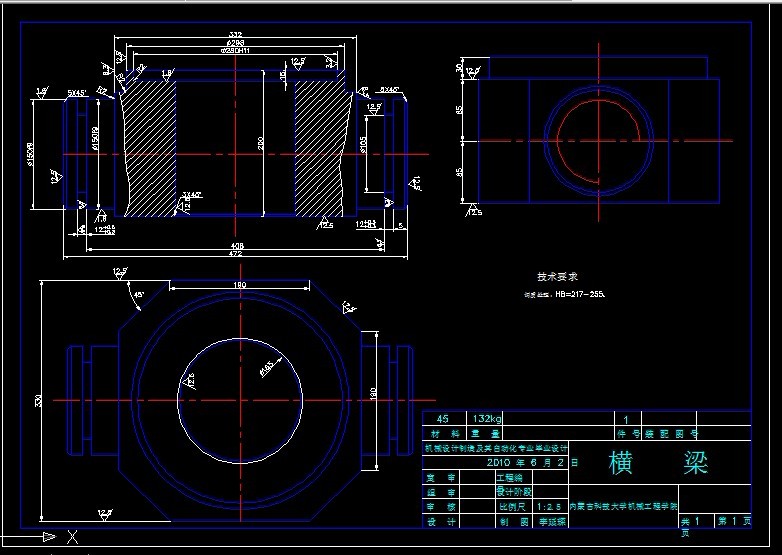Click the 设计阶段 label cell

pyautogui.click(x=514, y=492)
